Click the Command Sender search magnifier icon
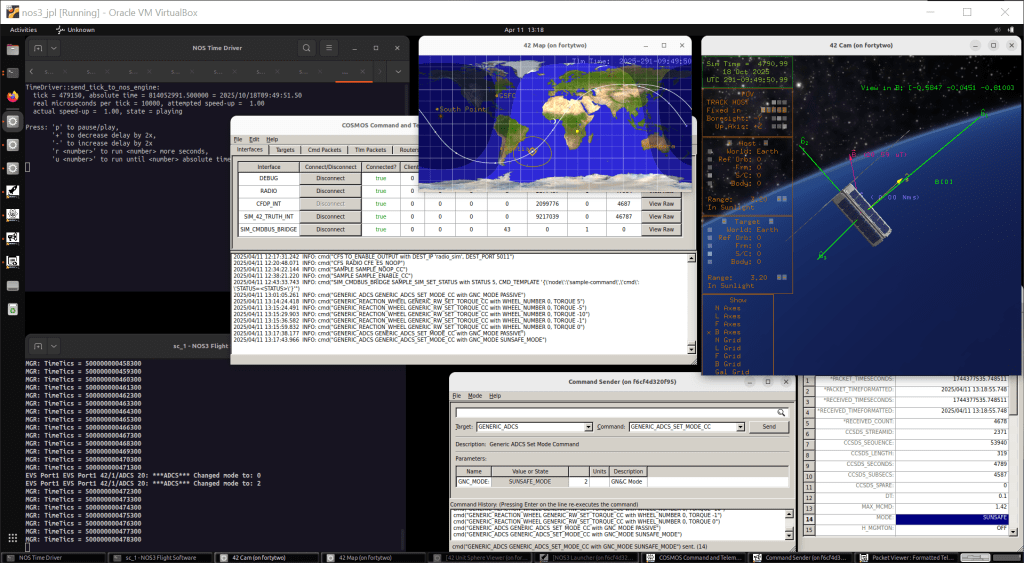Image resolution: width=1024 pixels, height=563 pixels. coord(781,411)
